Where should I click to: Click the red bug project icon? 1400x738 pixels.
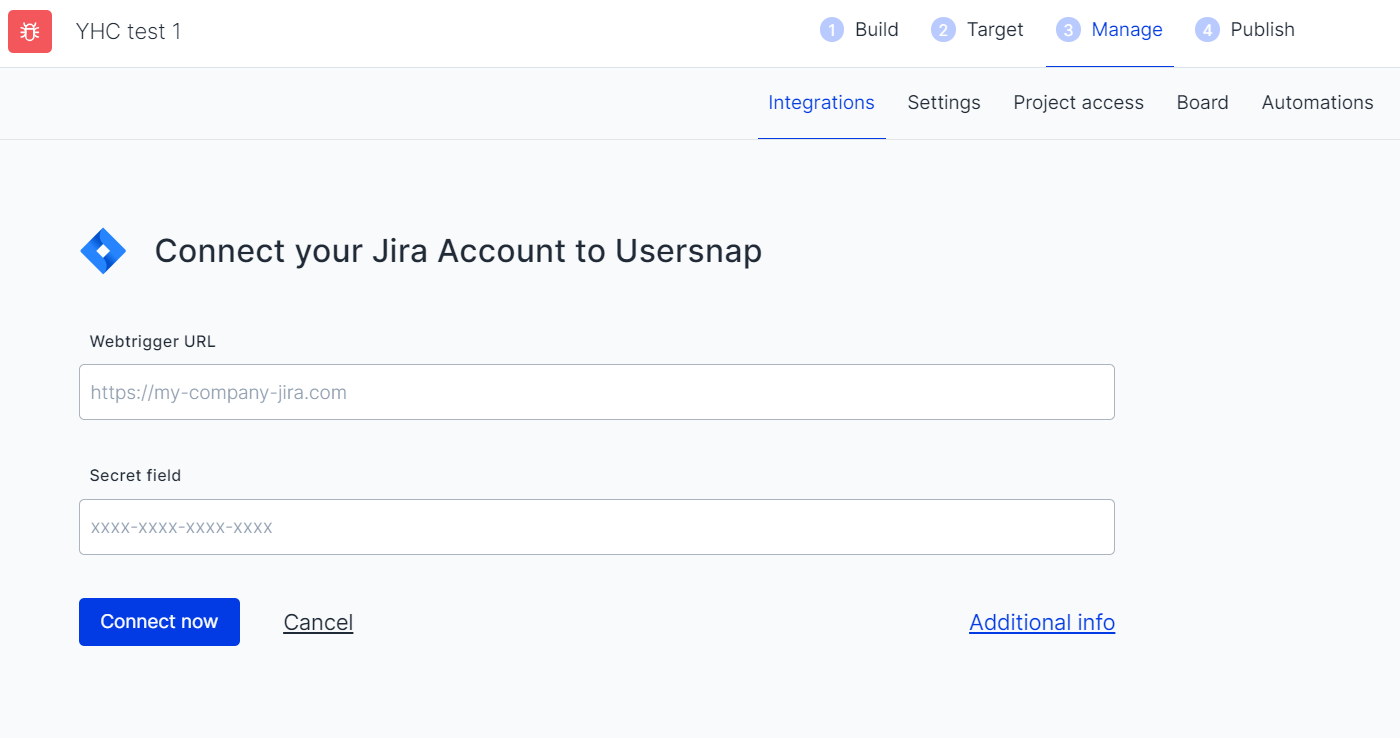[30, 31]
